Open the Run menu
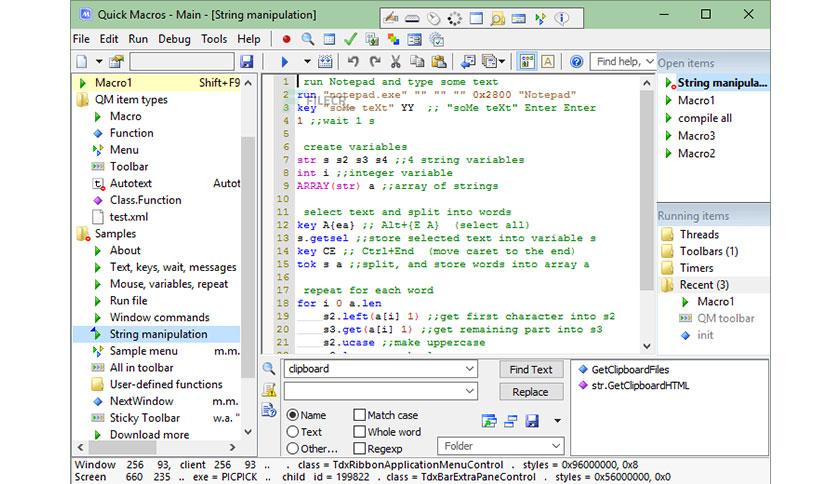Viewport: 836px width, 484px height. click(x=138, y=39)
